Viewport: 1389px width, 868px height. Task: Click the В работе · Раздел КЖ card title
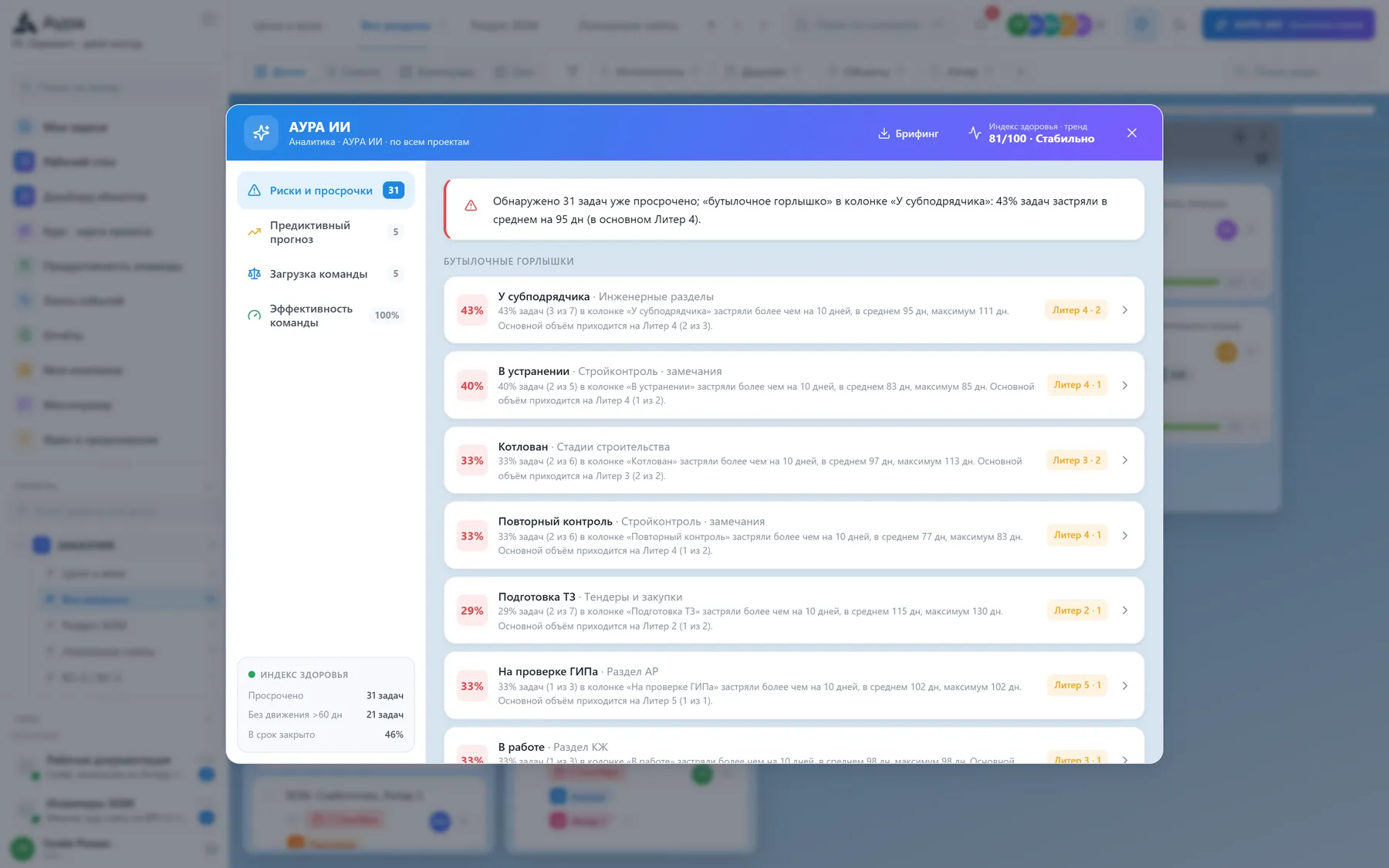point(553,747)
